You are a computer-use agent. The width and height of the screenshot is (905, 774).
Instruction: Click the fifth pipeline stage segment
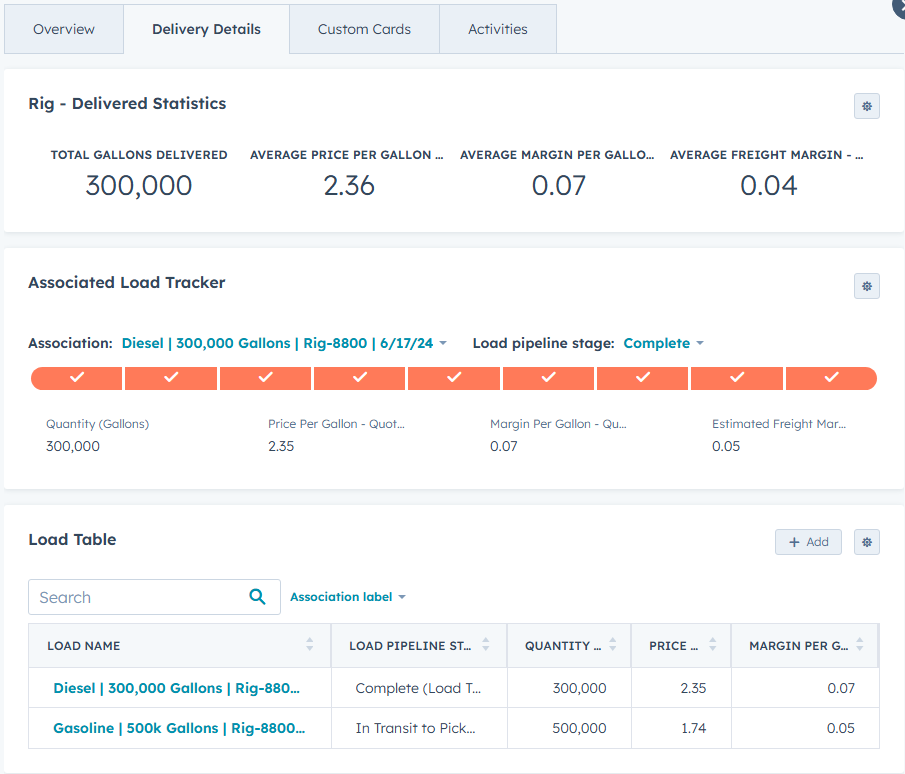tap(454, 378)
